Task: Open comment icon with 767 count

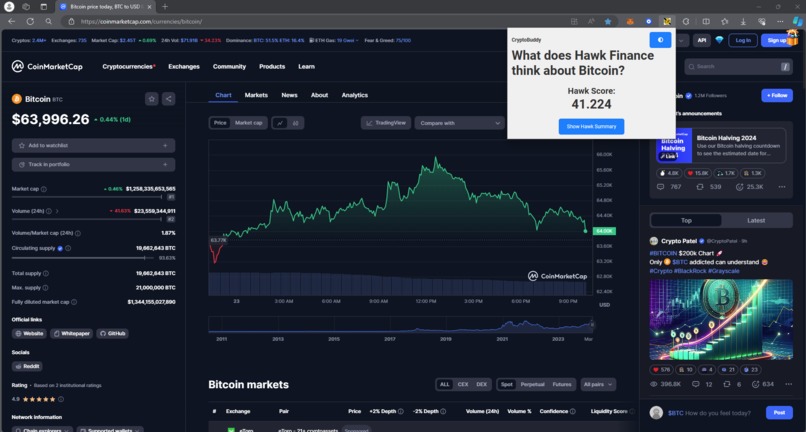Action: point(661,187)
